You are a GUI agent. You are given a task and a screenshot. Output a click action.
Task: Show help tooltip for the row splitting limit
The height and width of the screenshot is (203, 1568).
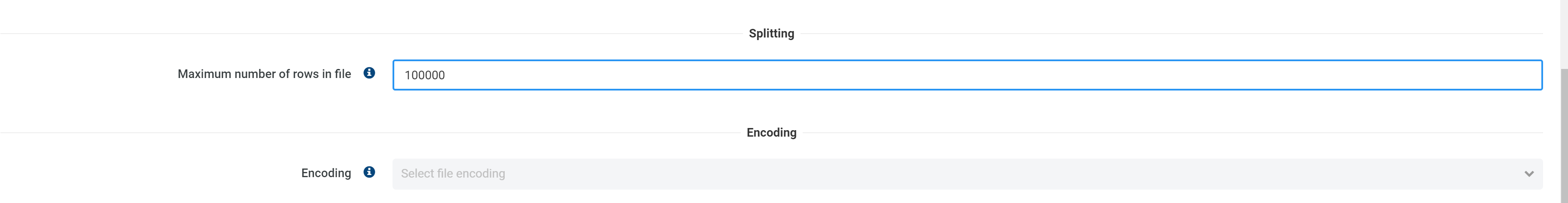click(369, 73)
